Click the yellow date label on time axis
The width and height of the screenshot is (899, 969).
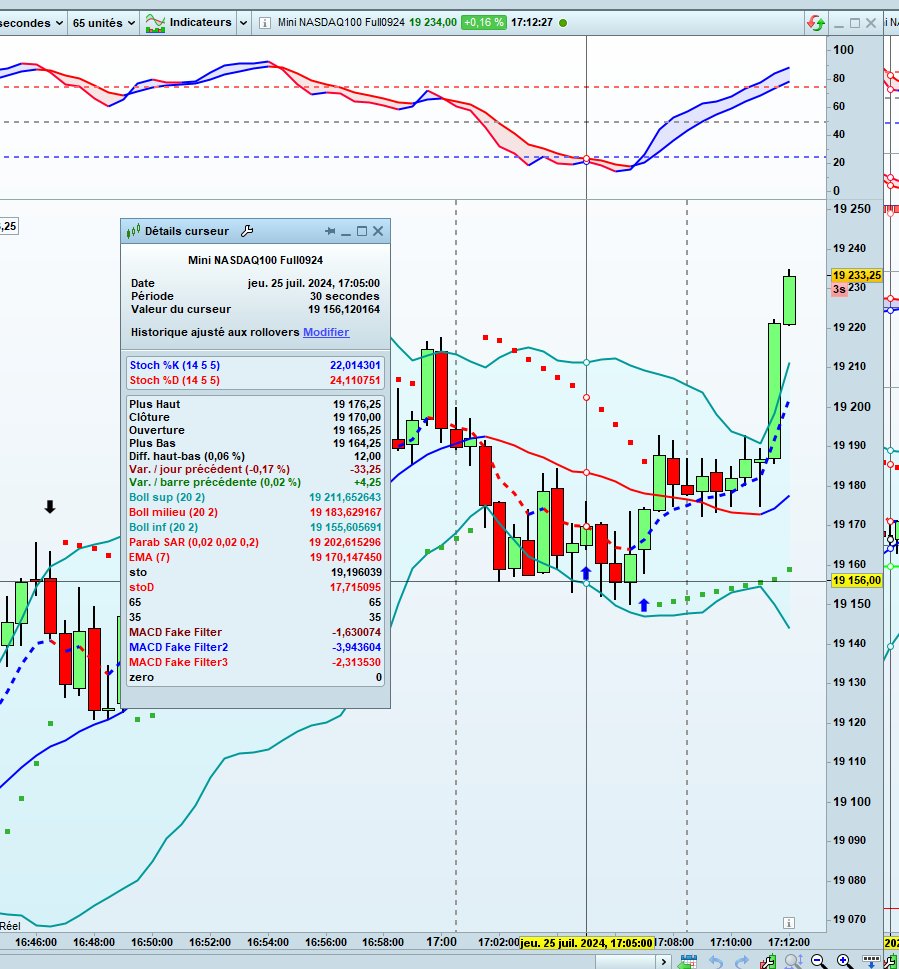point(586,943)
